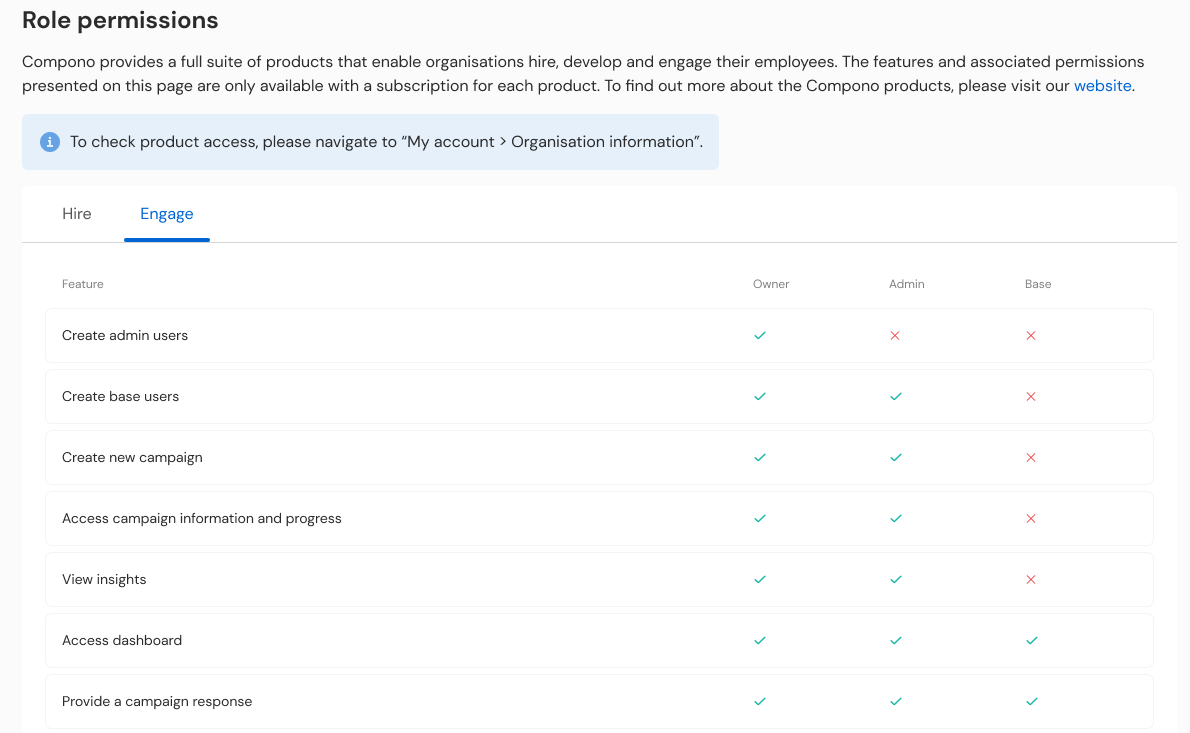Click the Access dashboard feature row
Viewport: 1190px width, 733px height.
click(600, 640)
